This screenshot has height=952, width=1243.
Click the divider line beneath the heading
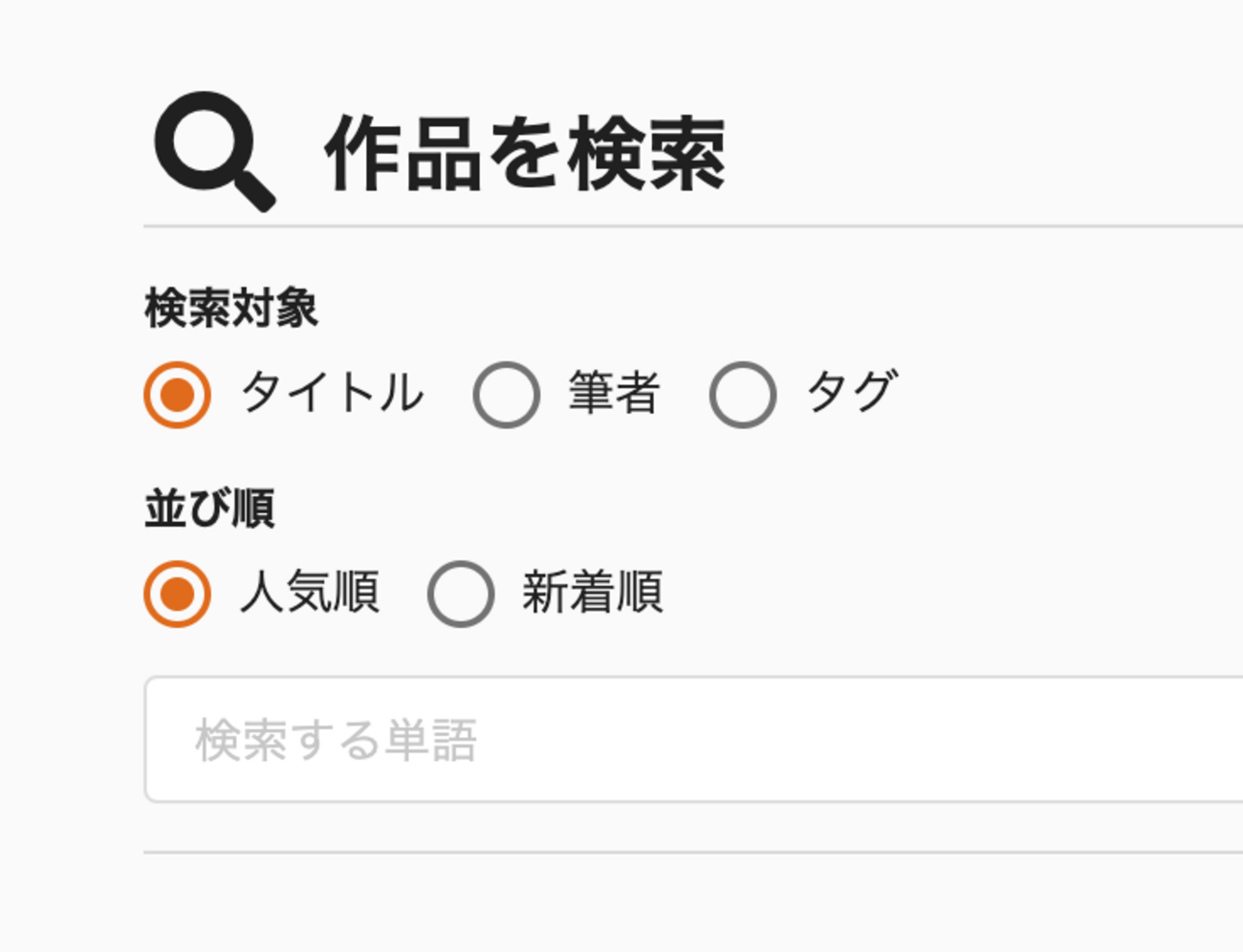click(x=693, y=227)
